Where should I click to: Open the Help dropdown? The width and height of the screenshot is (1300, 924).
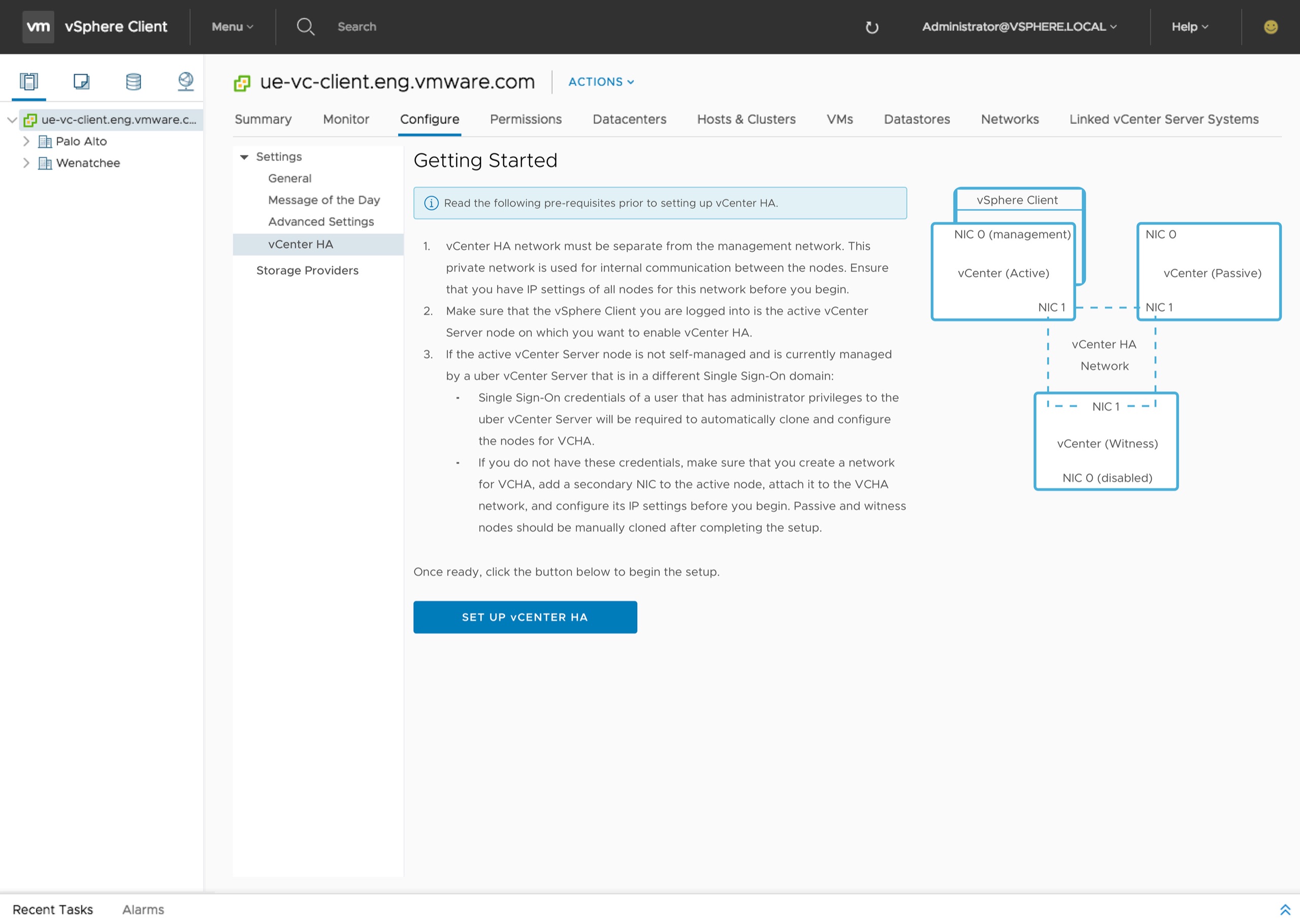(x=1190, y=27)
